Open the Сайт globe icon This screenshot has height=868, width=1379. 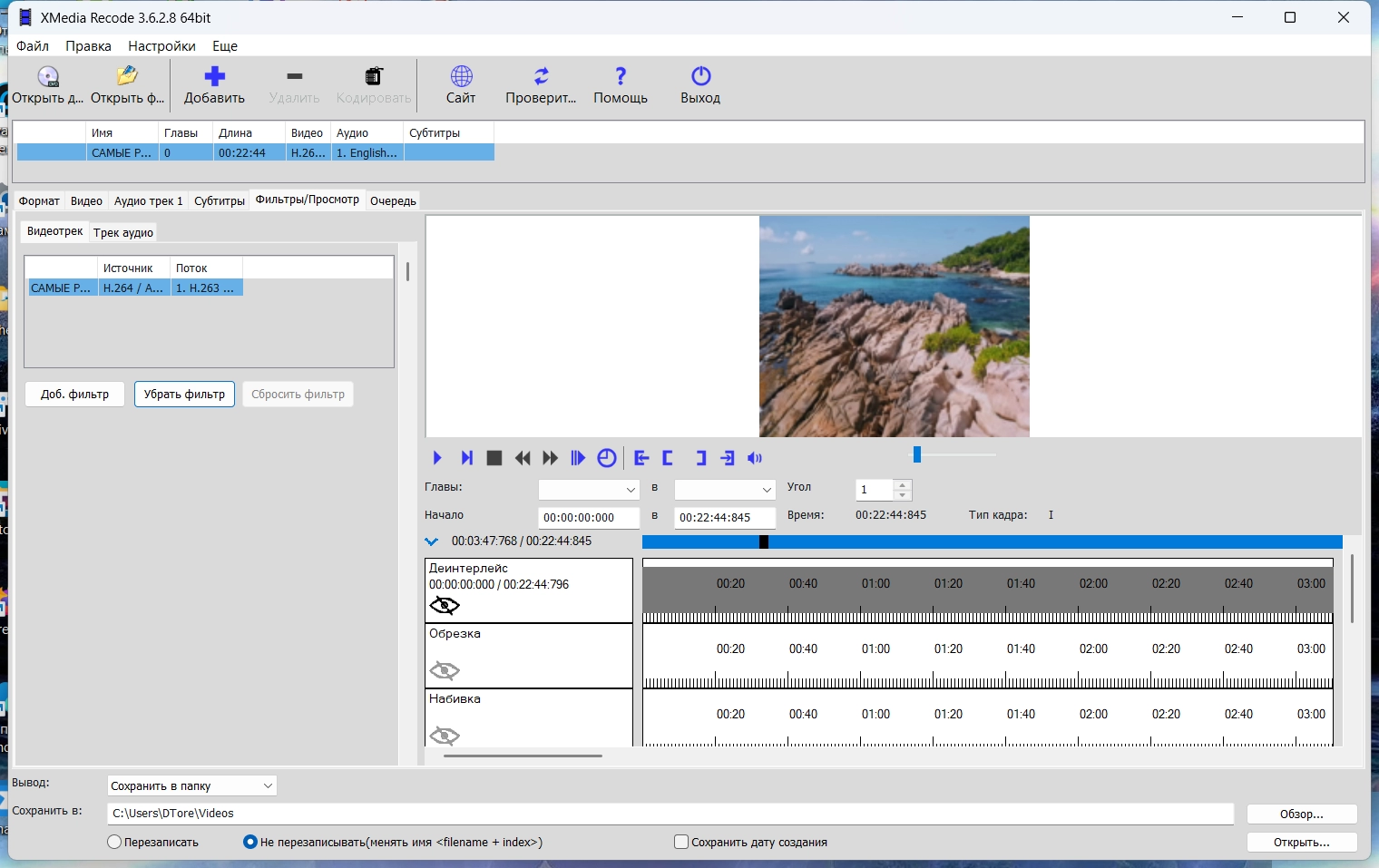pos(461,76)
